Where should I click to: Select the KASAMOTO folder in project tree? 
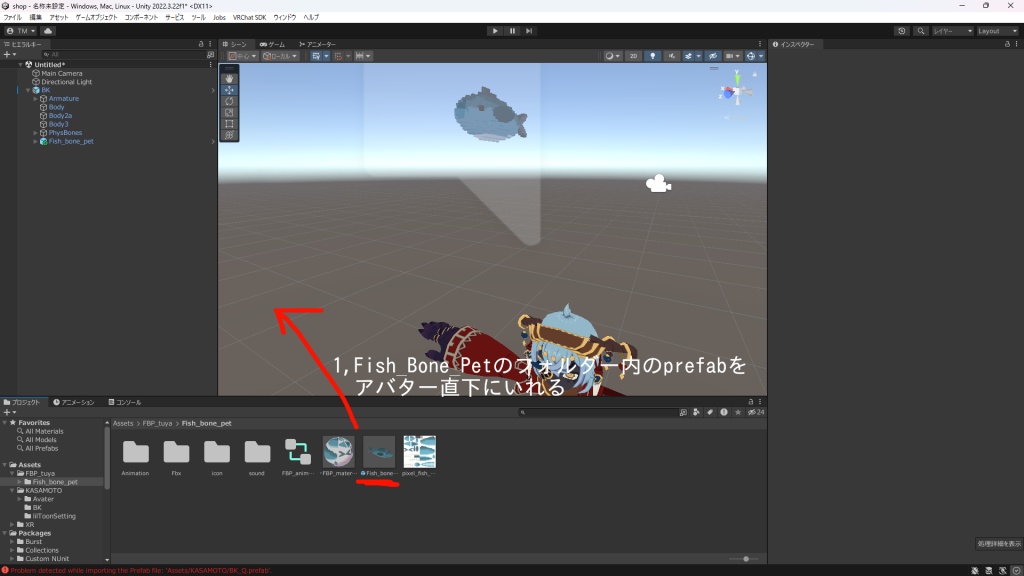(43, 490)
